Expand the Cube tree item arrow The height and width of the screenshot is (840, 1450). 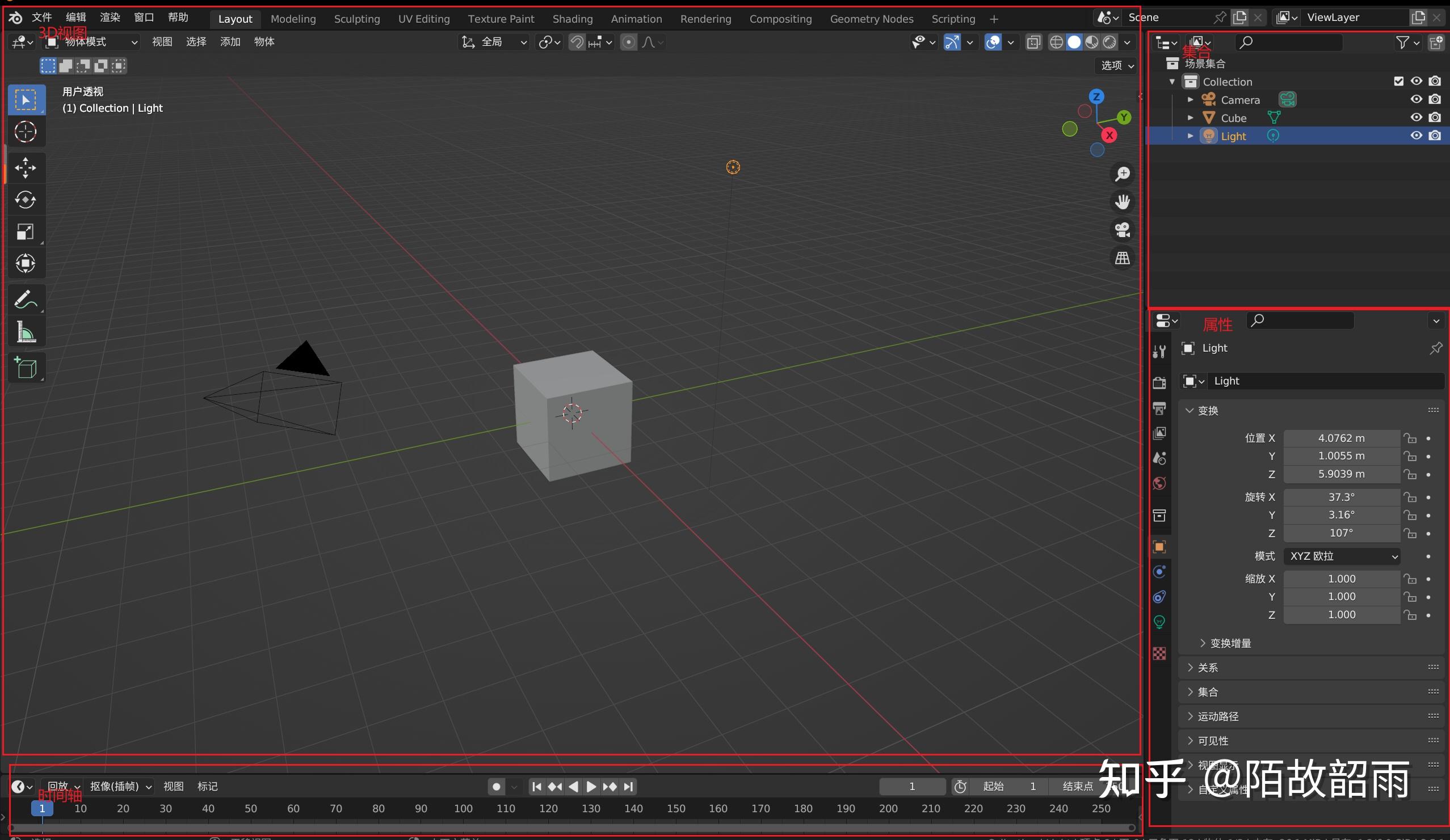[1191, 118]
